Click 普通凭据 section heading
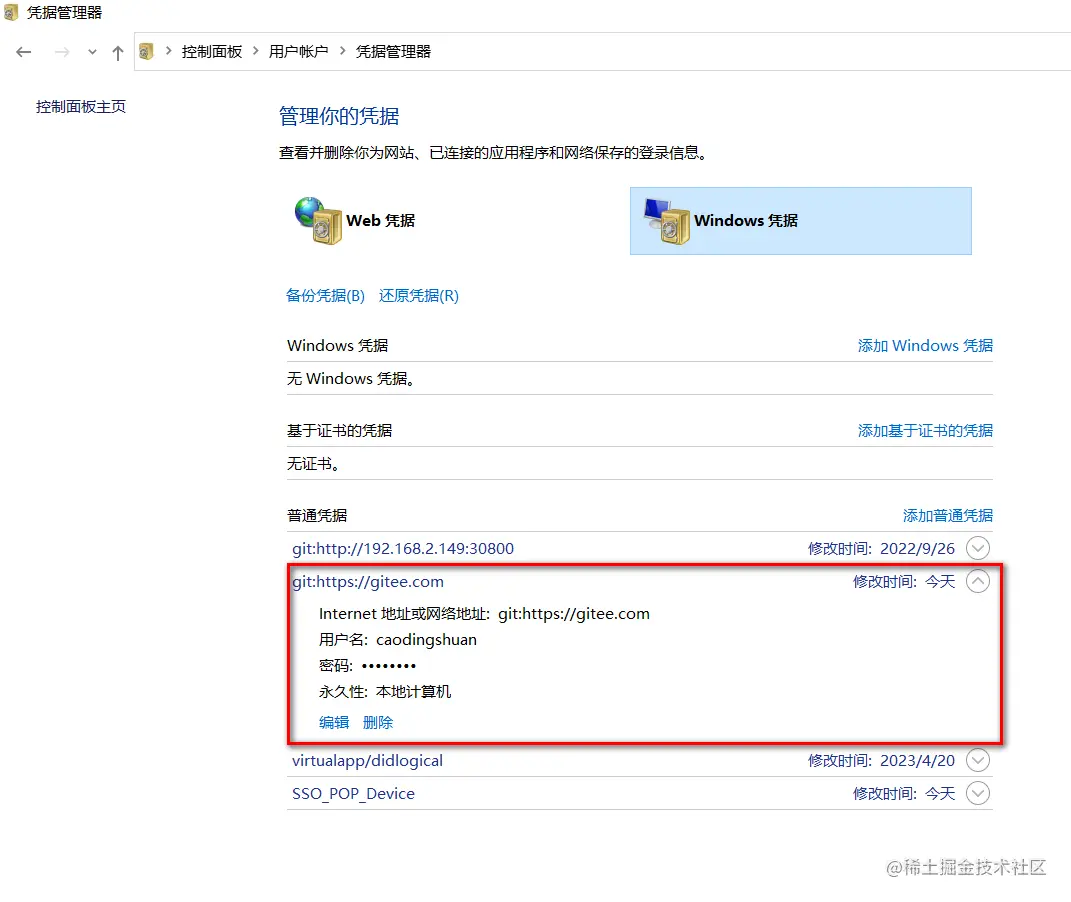Image resolution: width=1071 pixels, height=902 pixels. tap(317, 516)
